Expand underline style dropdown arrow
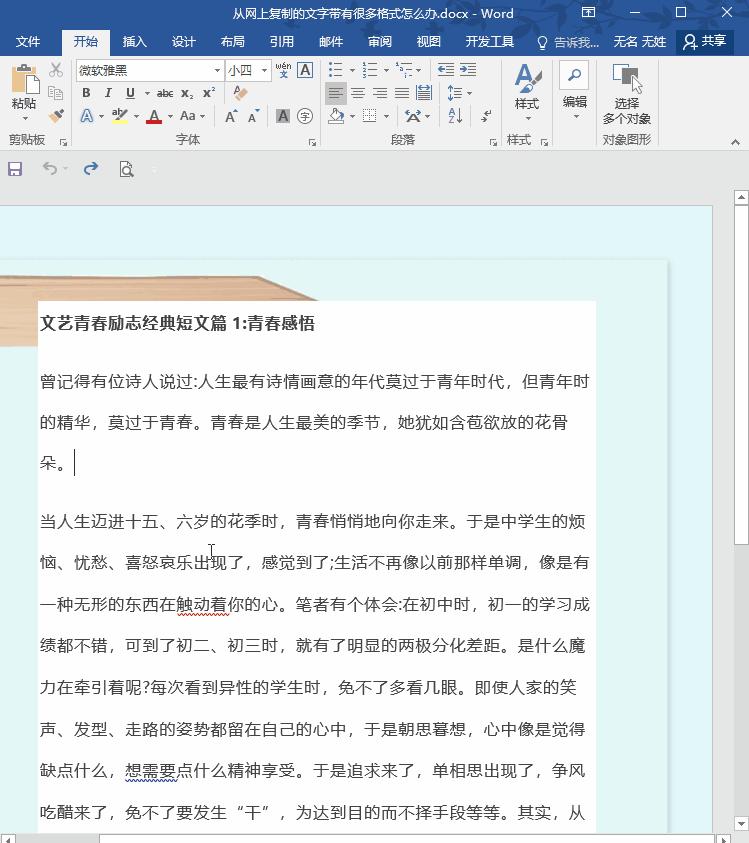The height and width of the screenshot is (843, 749). 147,94
